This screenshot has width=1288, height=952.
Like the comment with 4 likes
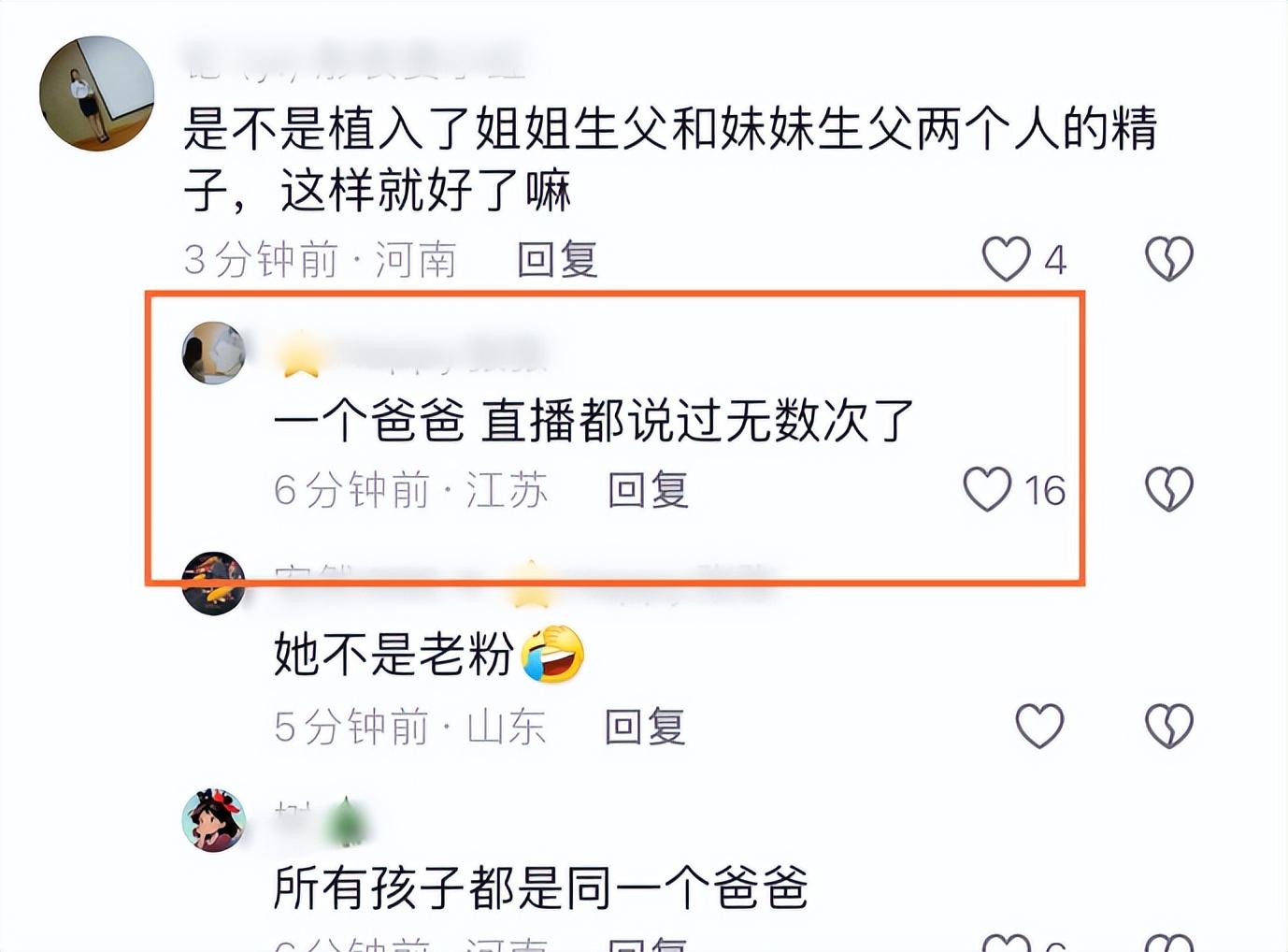(1006, 259)
